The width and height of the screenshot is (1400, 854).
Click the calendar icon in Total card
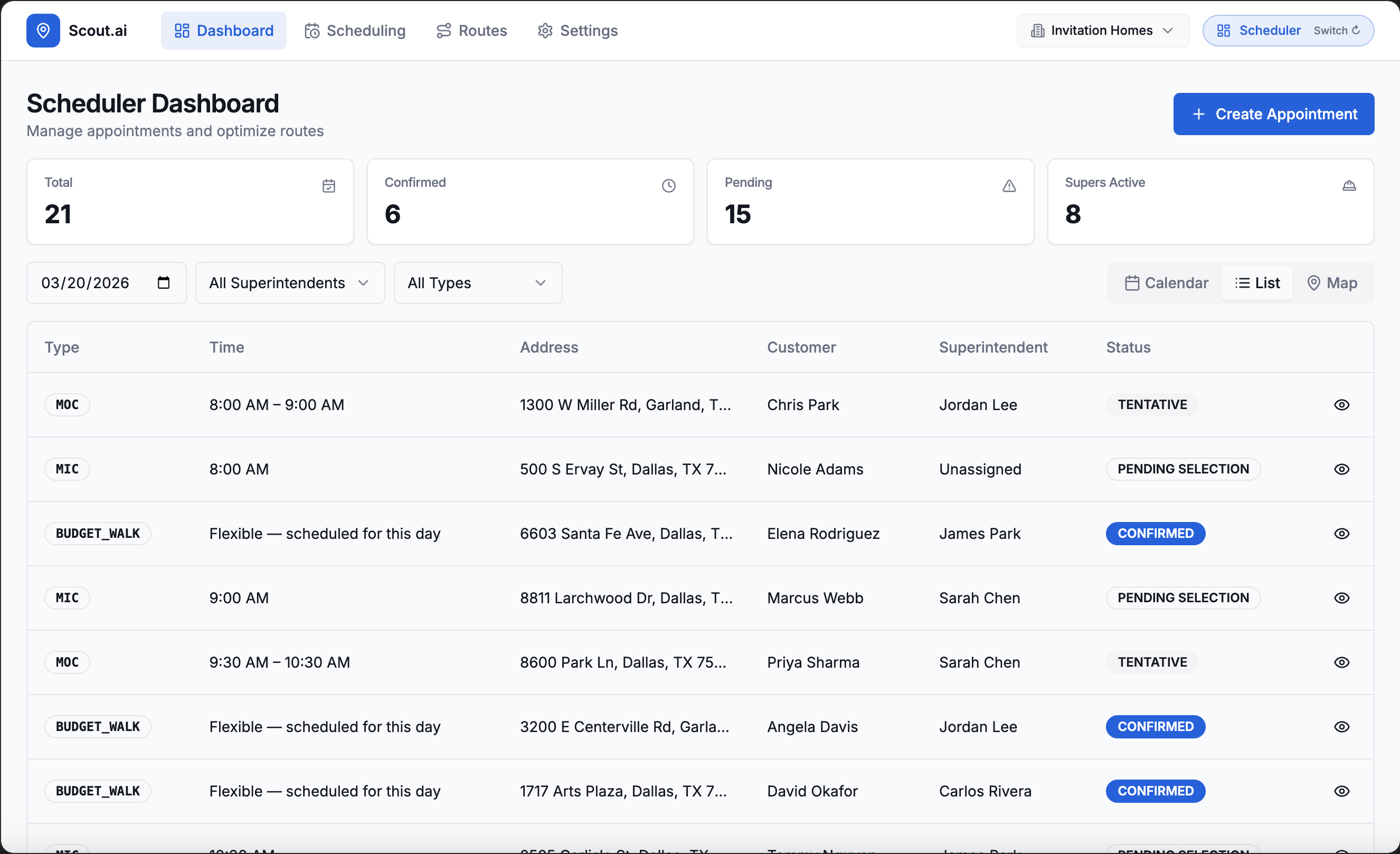[328, 186]
